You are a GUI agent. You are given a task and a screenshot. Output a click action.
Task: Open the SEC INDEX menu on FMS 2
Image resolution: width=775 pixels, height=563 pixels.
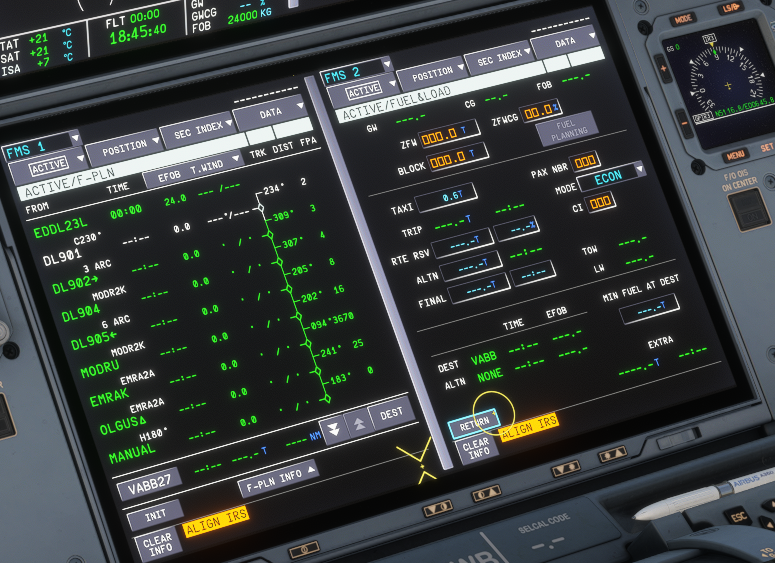tap(499, 58)
